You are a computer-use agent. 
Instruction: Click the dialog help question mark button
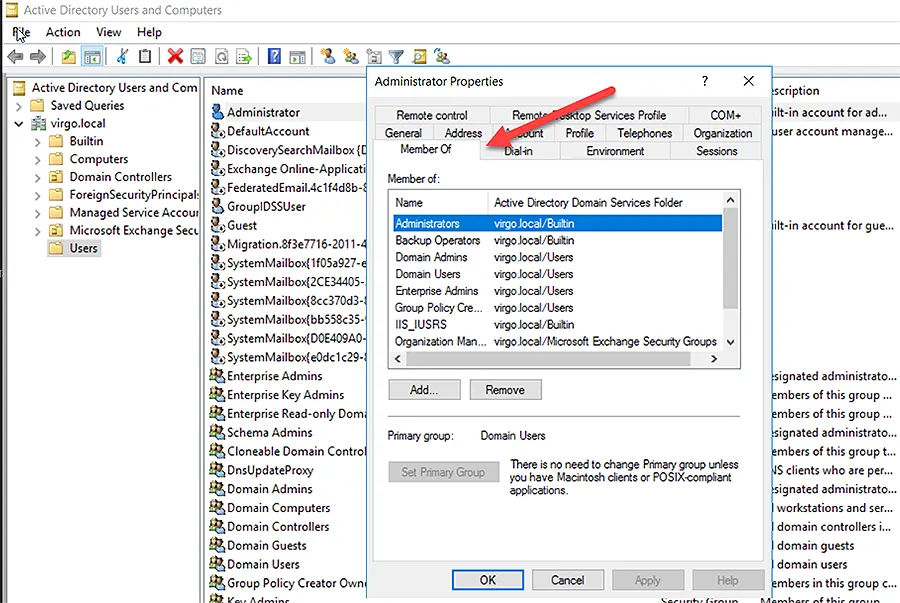pos(705,81)
